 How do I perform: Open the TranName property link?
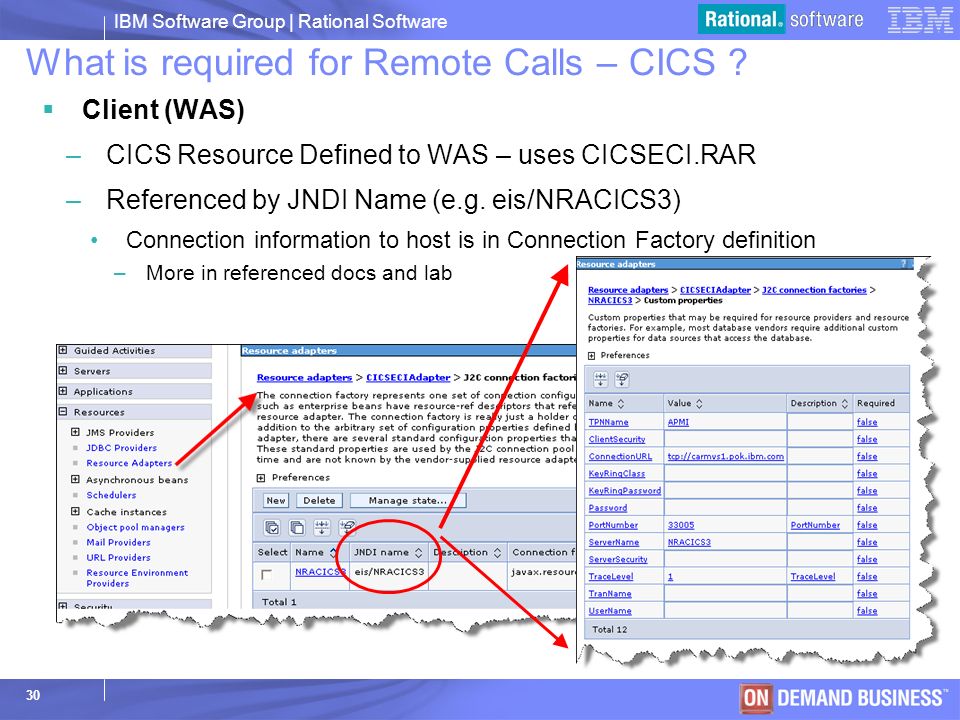coord(610,594)
